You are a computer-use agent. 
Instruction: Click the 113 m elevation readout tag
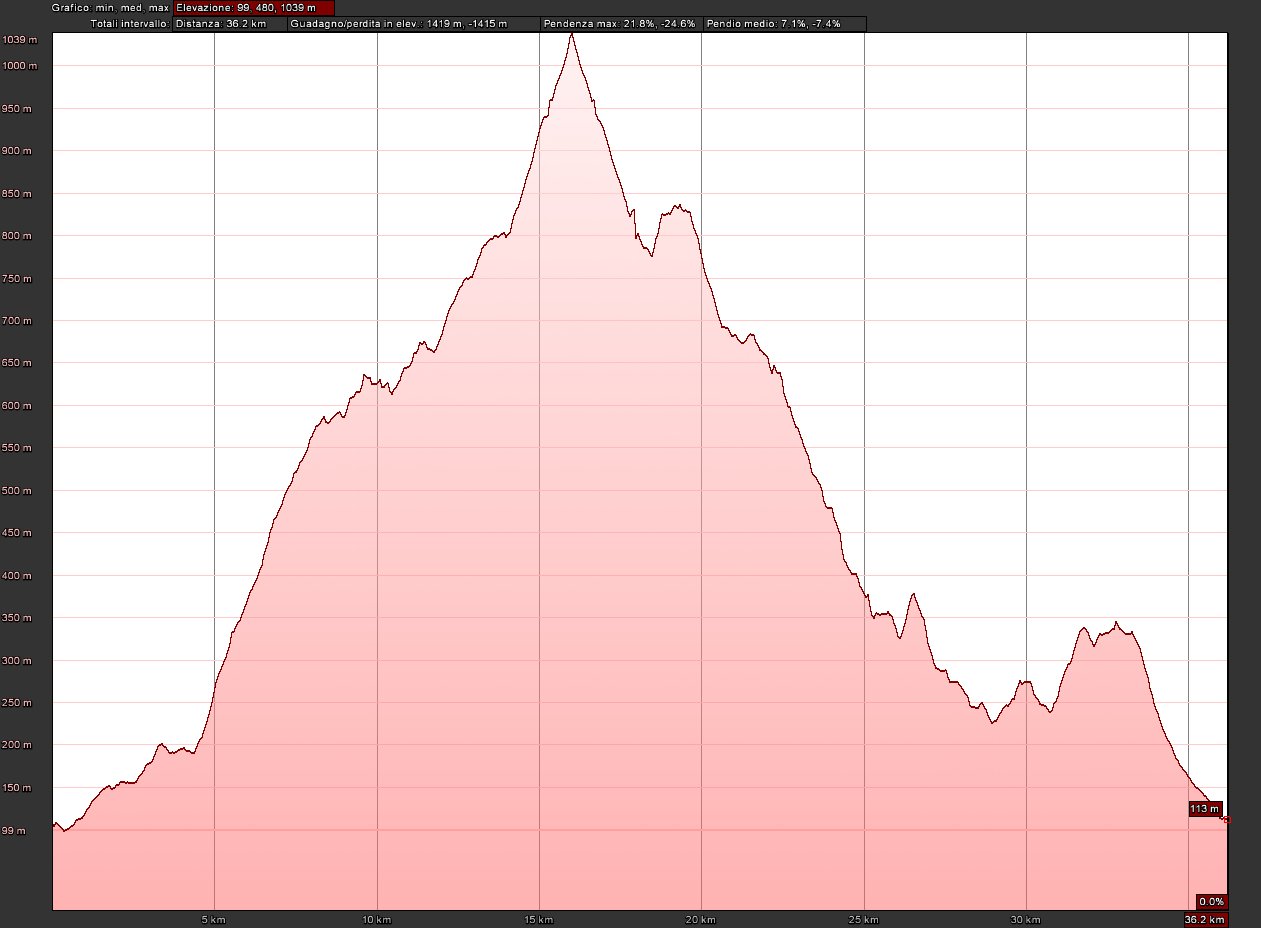1204,809
